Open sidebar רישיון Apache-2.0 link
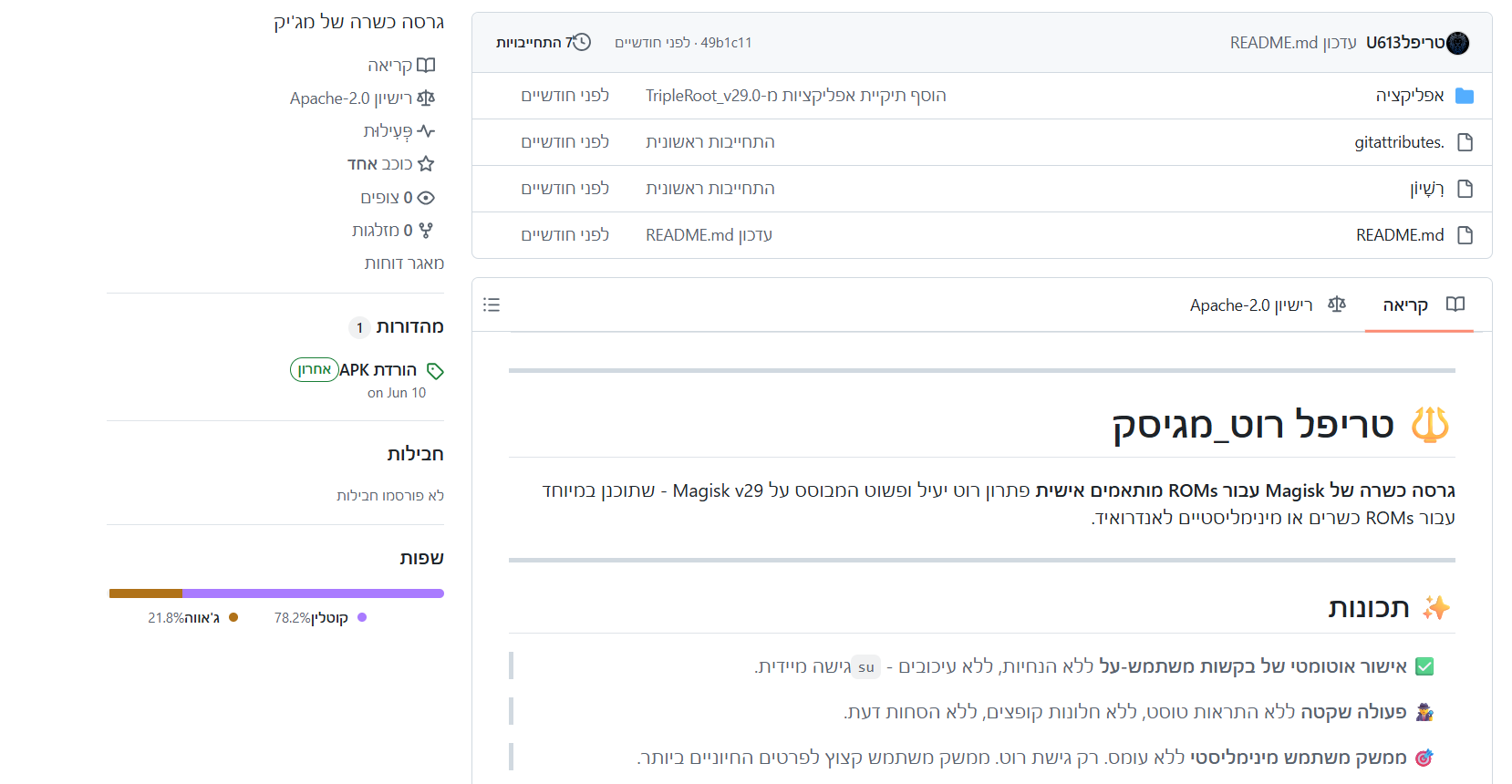 [362, 98]
